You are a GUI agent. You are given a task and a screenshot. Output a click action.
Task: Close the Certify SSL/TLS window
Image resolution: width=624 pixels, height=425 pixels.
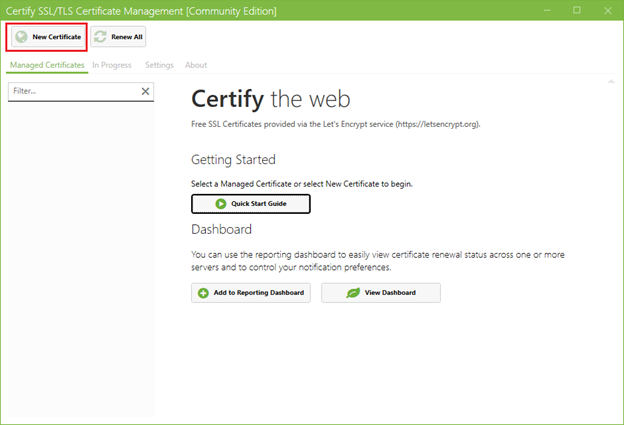[608, 11]
